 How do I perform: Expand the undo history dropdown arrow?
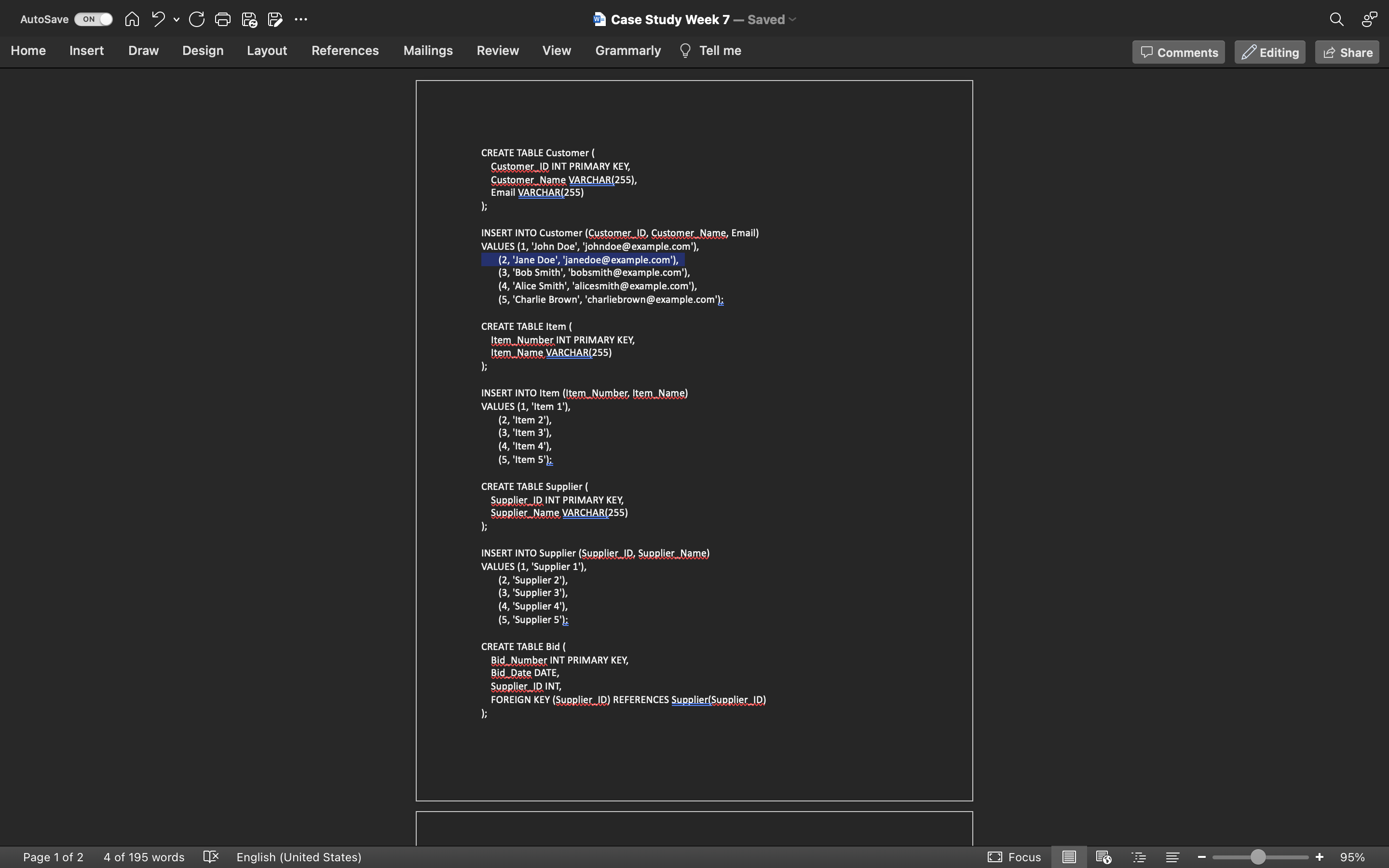pos(176,19)
